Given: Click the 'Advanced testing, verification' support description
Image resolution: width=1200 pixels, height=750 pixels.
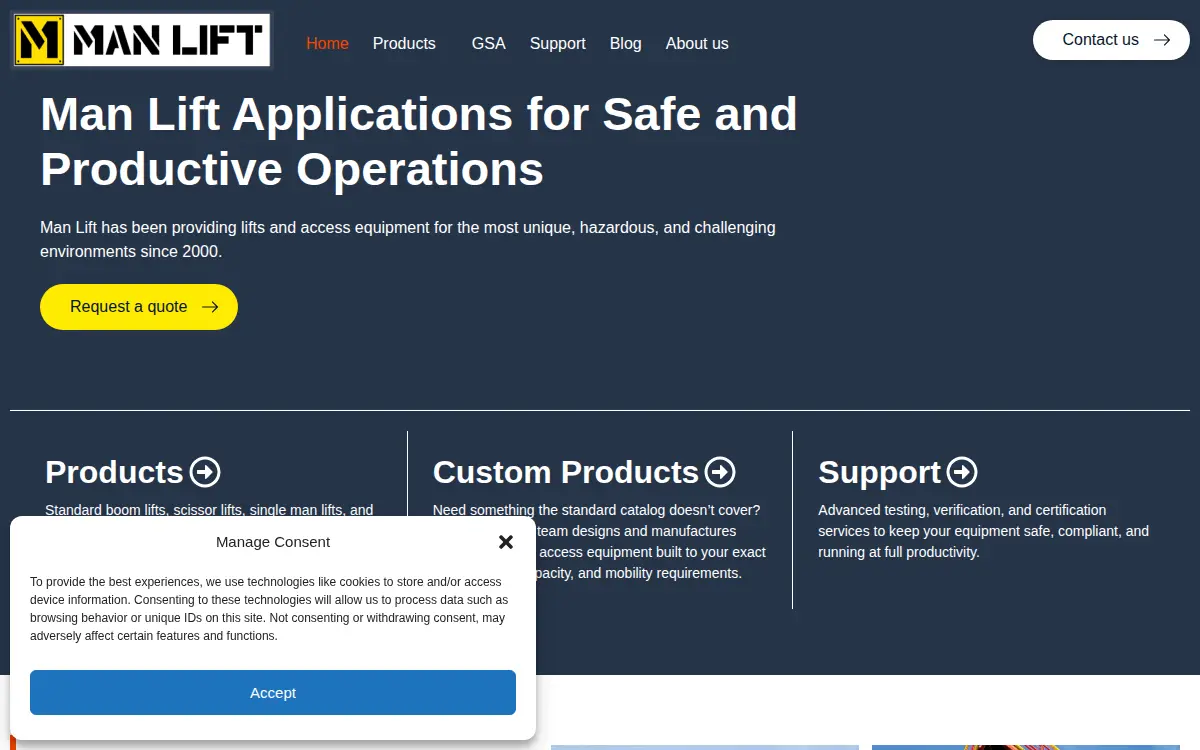Looking at the screenshot, I should tap(983, 531).
